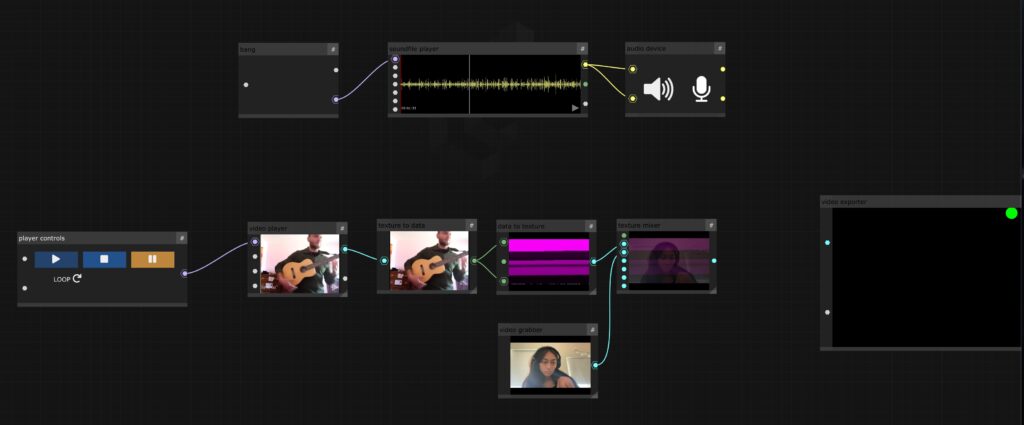Click the data to texture's middle green inlet pin
This screenshot has height=425, width=1024.
tap(504, 262)
